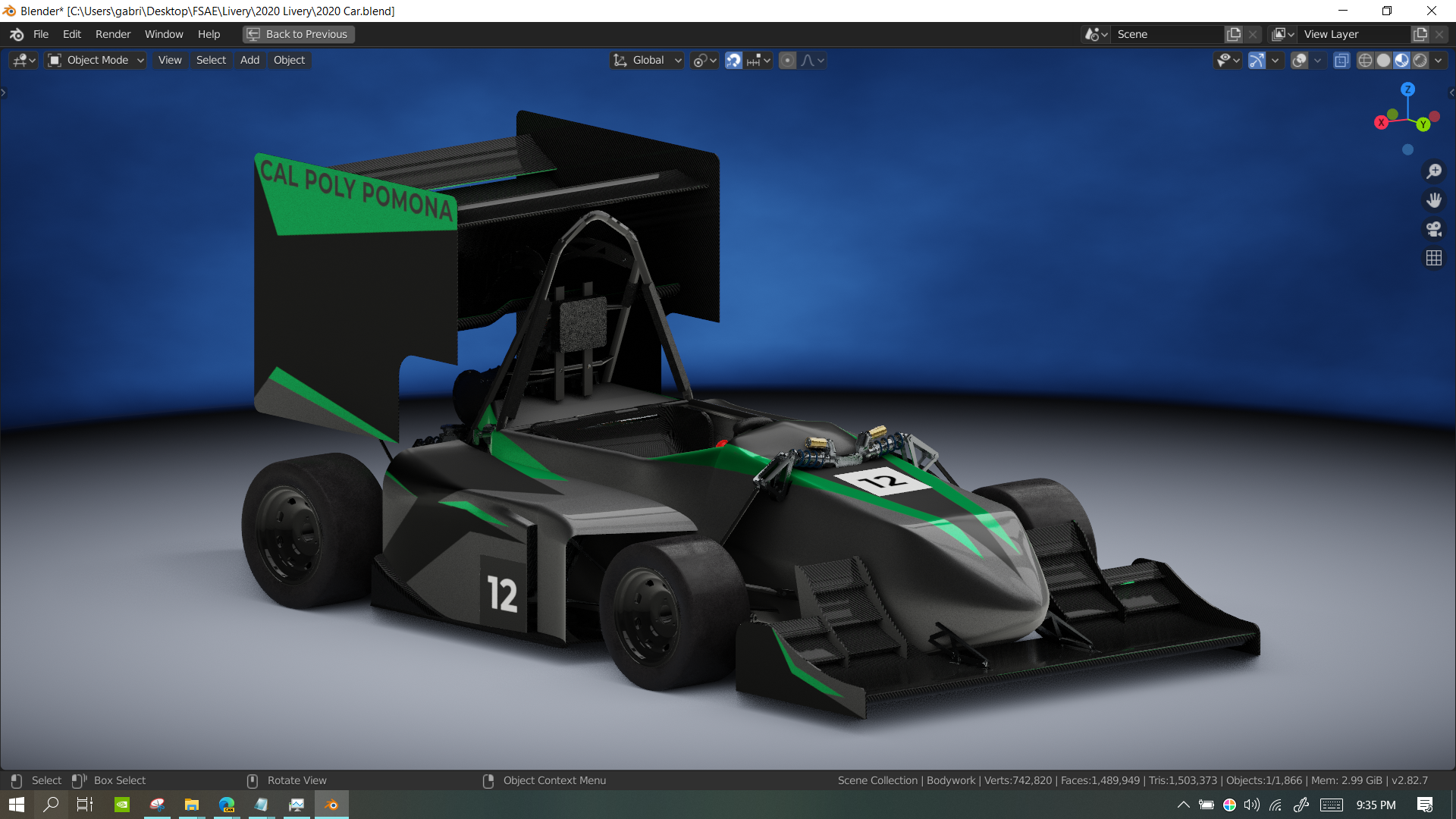Open the Windows Start menu
The height and width of the screenshot is (819, 1456).
coord(17,805)
